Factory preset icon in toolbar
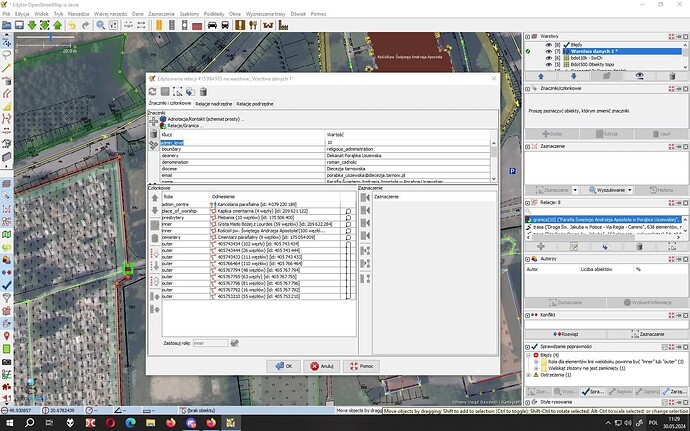 (283, 25)
